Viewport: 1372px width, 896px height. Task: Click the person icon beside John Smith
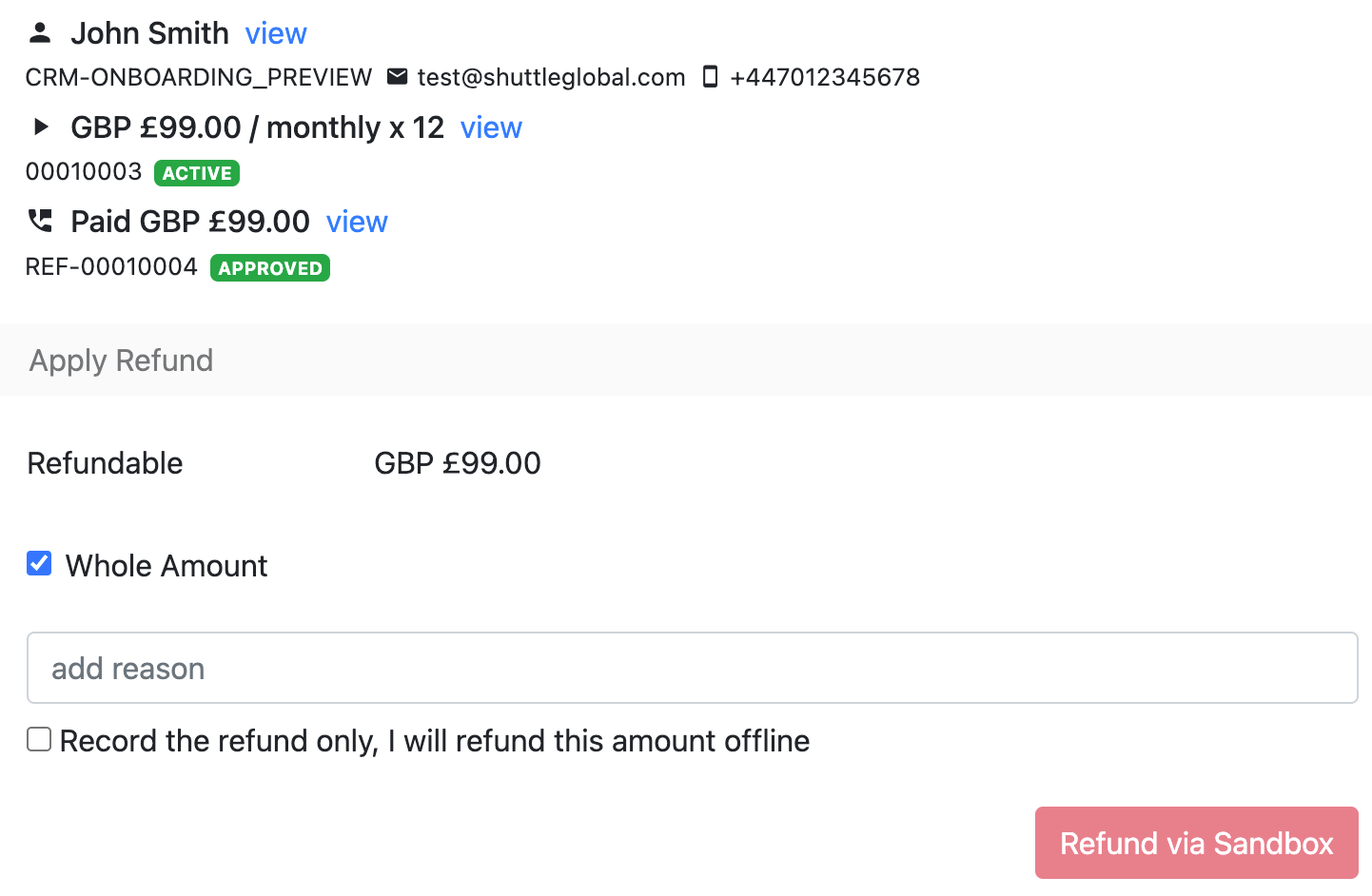38,31
